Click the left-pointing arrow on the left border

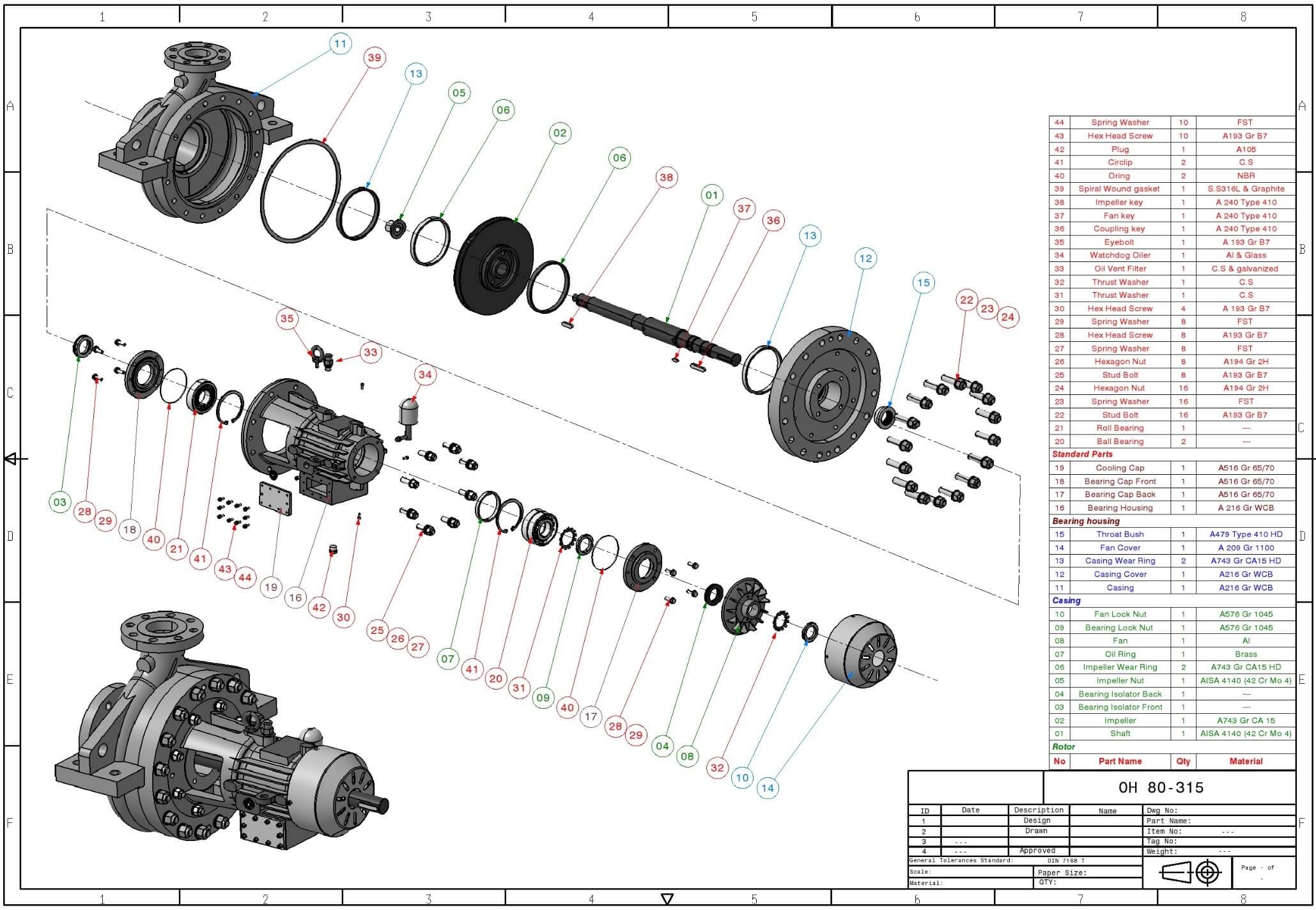pos(13,459)
